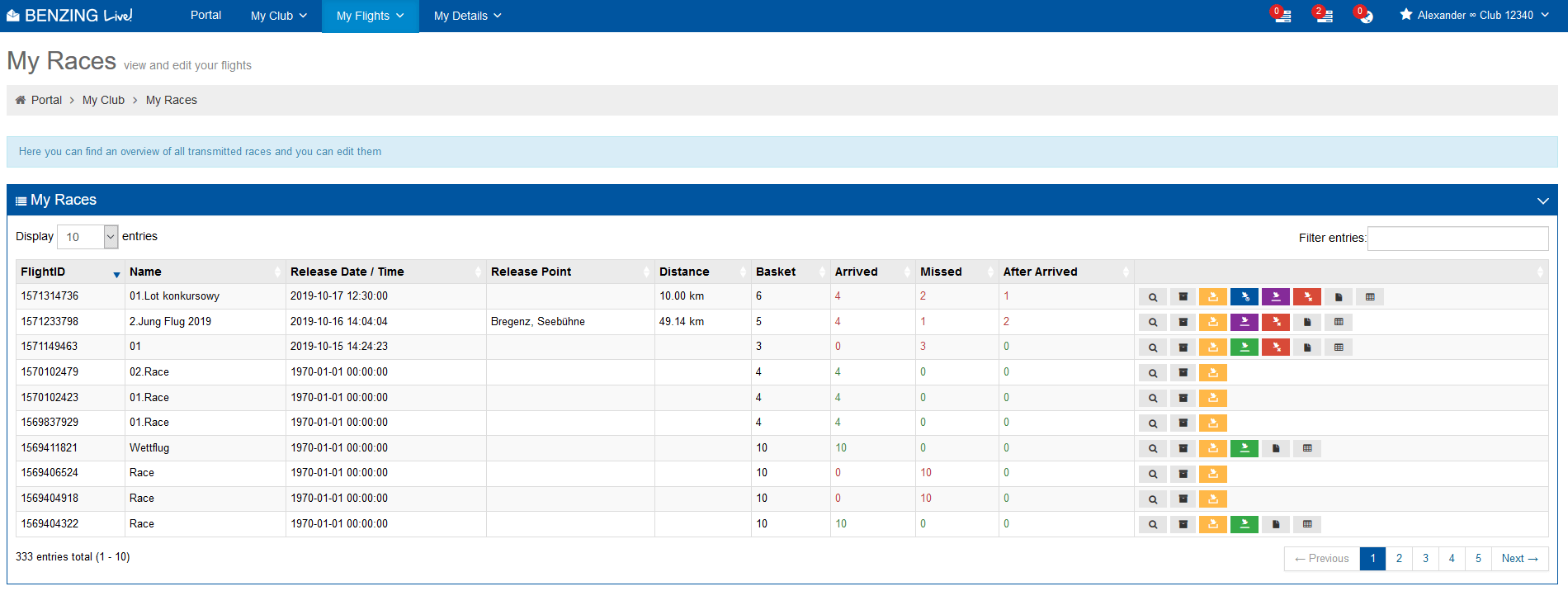1568x591 pixels.
Task: Click the home icon in the breadcrumb
Action: coord(21,100)
